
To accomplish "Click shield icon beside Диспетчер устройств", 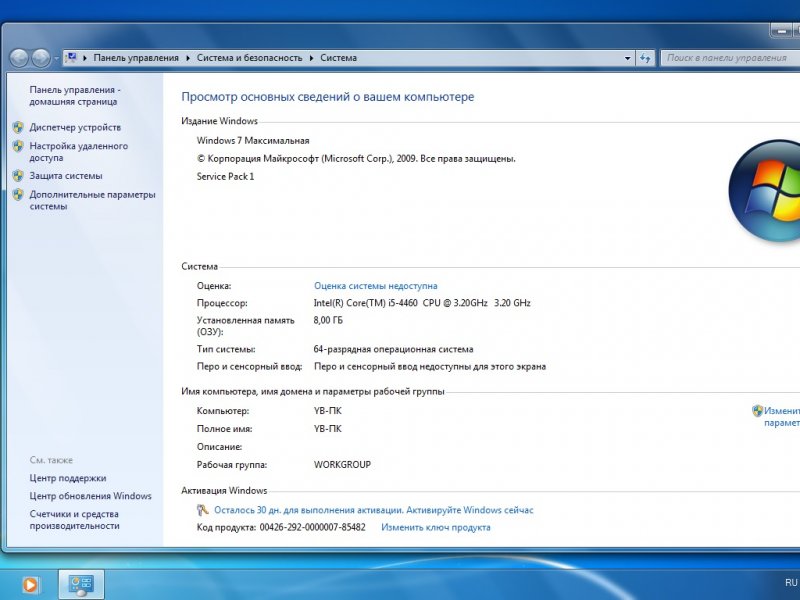I will (x=18, y=127).
